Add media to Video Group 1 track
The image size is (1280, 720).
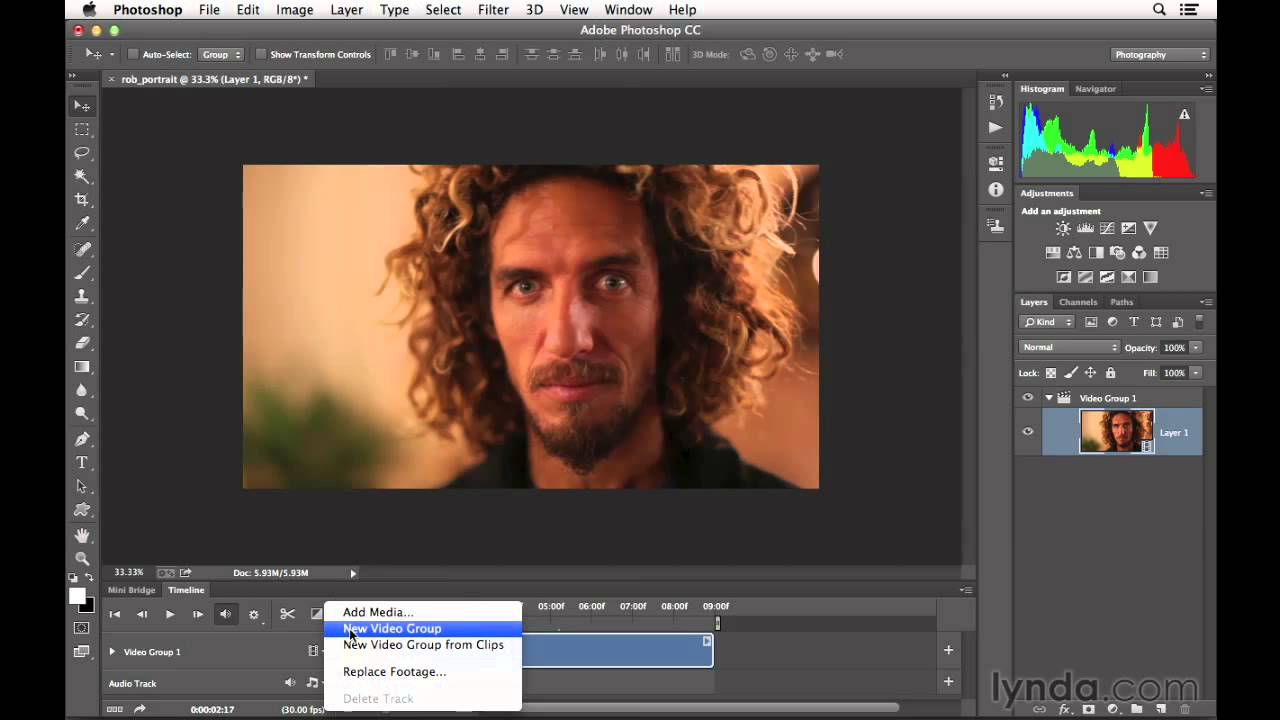948,650
